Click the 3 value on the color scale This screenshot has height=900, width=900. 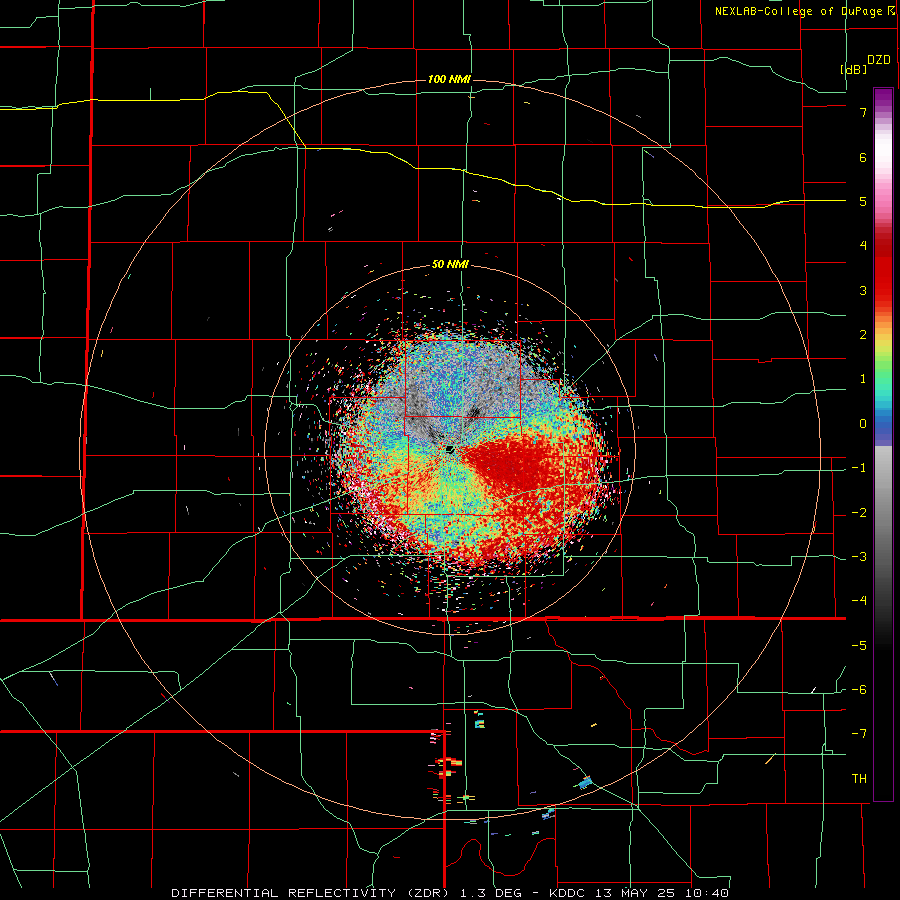(863, 290)
